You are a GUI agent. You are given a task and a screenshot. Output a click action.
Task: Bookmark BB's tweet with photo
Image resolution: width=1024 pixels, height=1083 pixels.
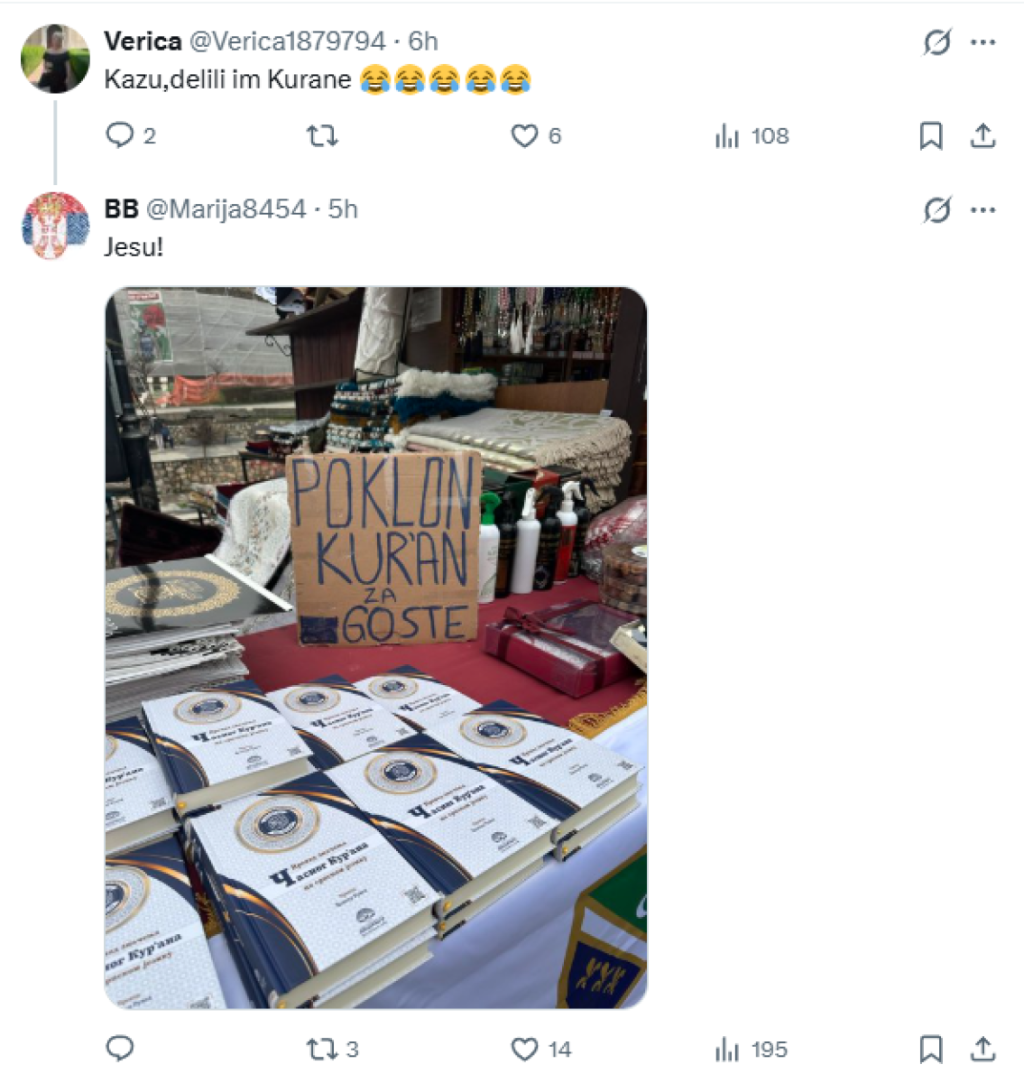(x=931, y=1049)
